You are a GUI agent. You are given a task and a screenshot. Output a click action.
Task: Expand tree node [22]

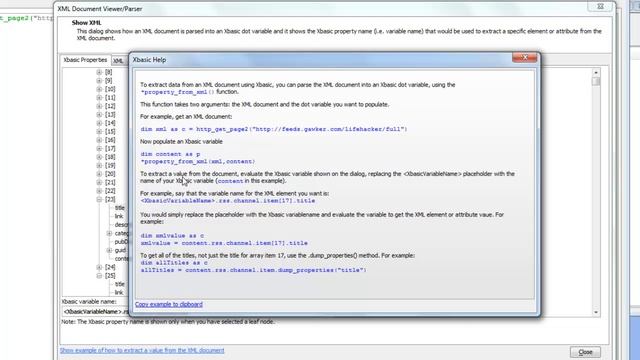coord(99,191)
